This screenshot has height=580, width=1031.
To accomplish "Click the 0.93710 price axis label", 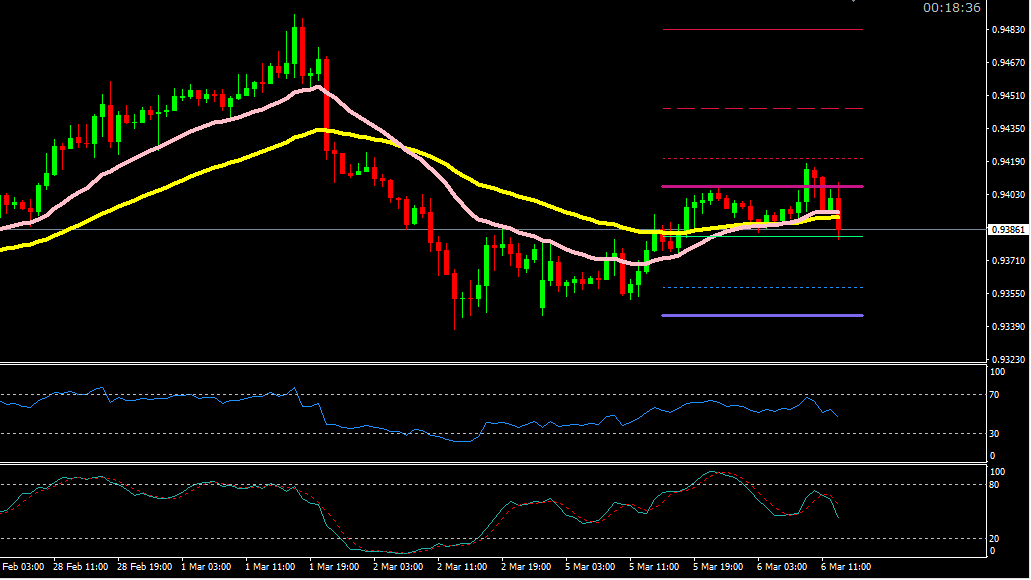I will click(1008, 260).
